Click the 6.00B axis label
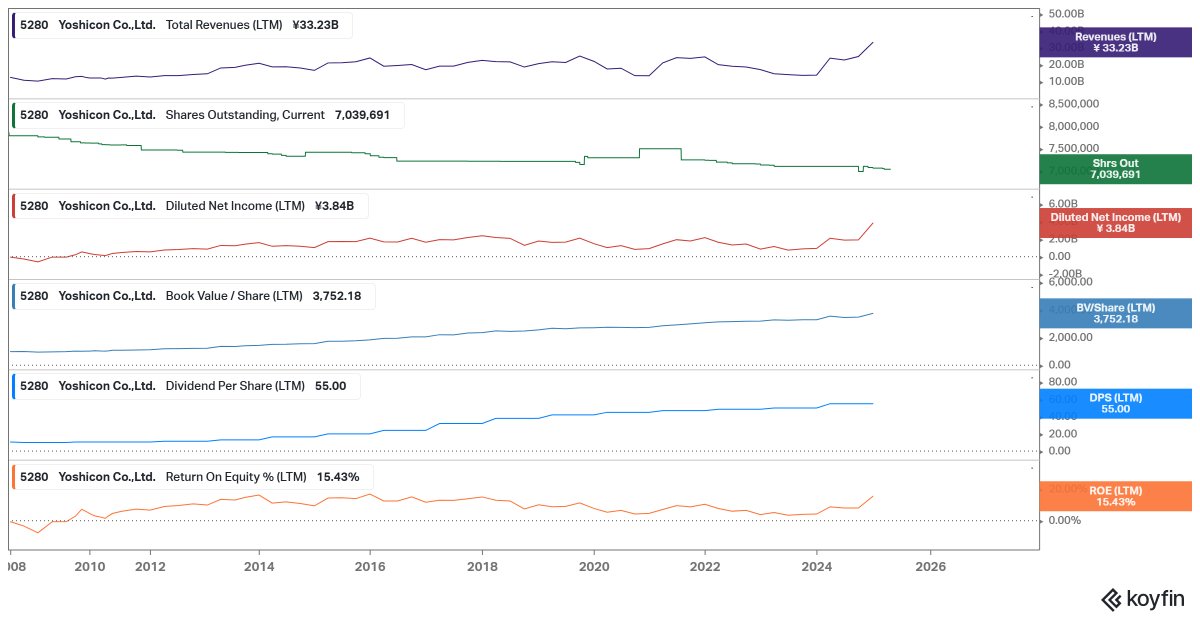The image size is (1200, 620). [x=1064, y=202]
